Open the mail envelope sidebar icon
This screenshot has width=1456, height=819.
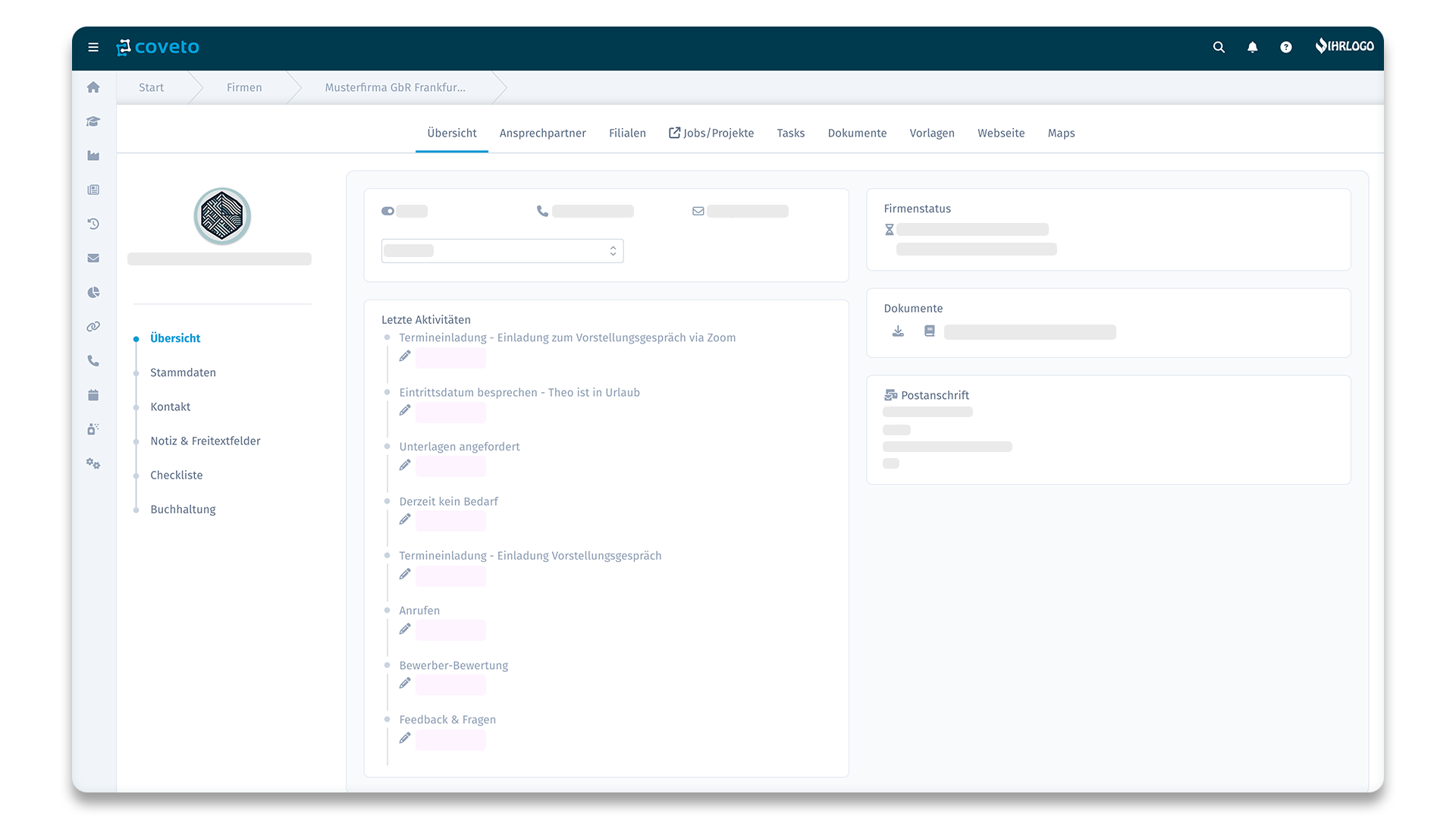[93, 258]
